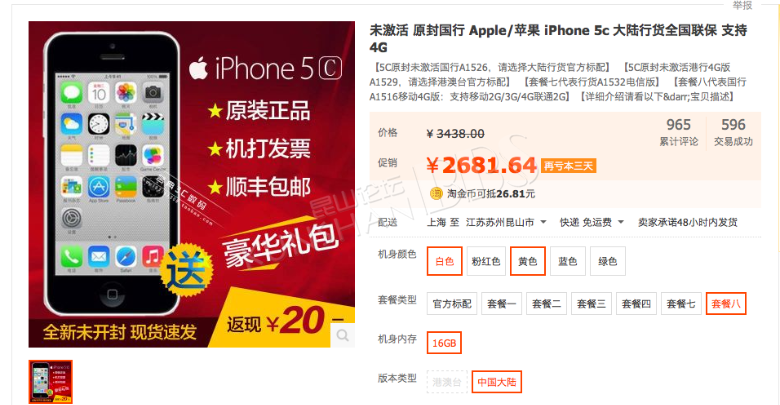View the 596 交易成功 transactions count
Image resolution: width=780 pixels, height=405 pixels.
point(733,132)
